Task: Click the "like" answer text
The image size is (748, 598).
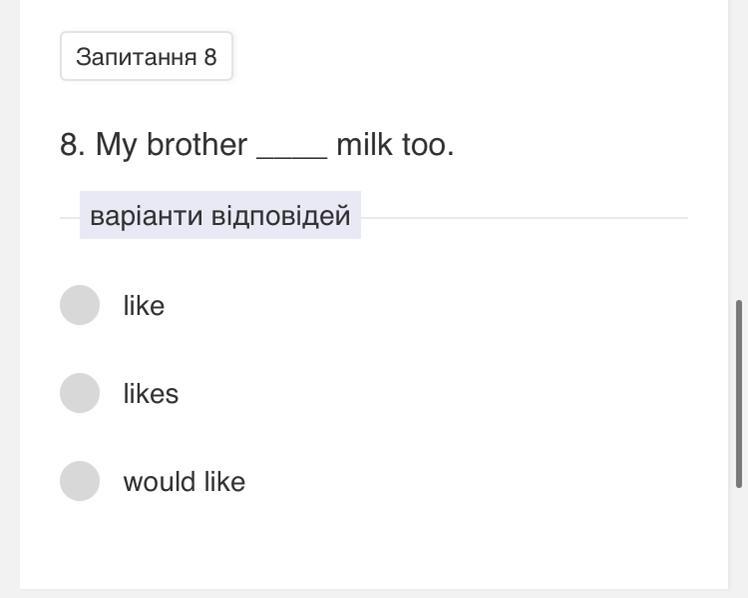Action: tap(144, 306)
